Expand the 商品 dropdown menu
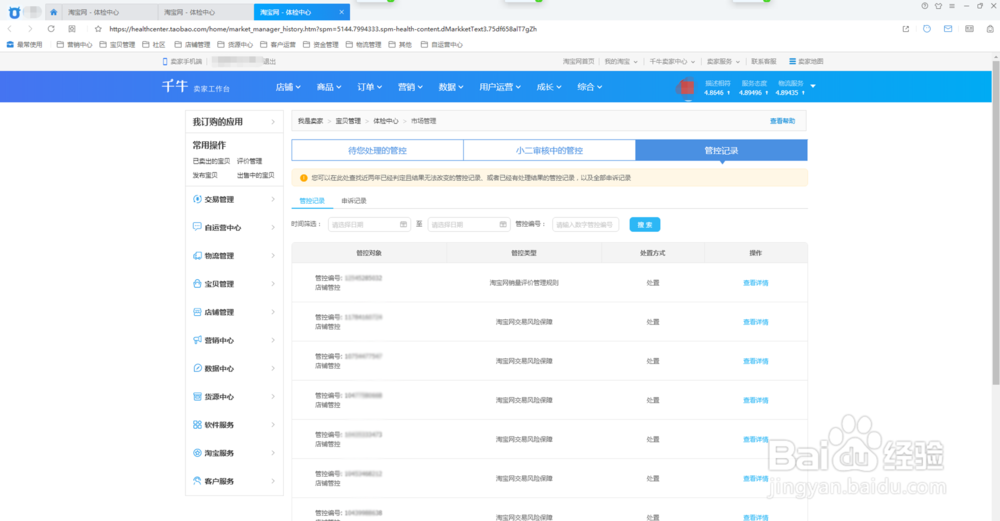The image size is (1000, 521). coord(329,87)
